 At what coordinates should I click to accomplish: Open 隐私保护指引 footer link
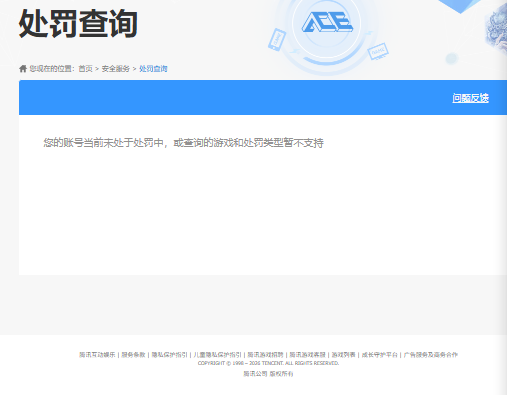pyautogui.click(x=170, y=355)
